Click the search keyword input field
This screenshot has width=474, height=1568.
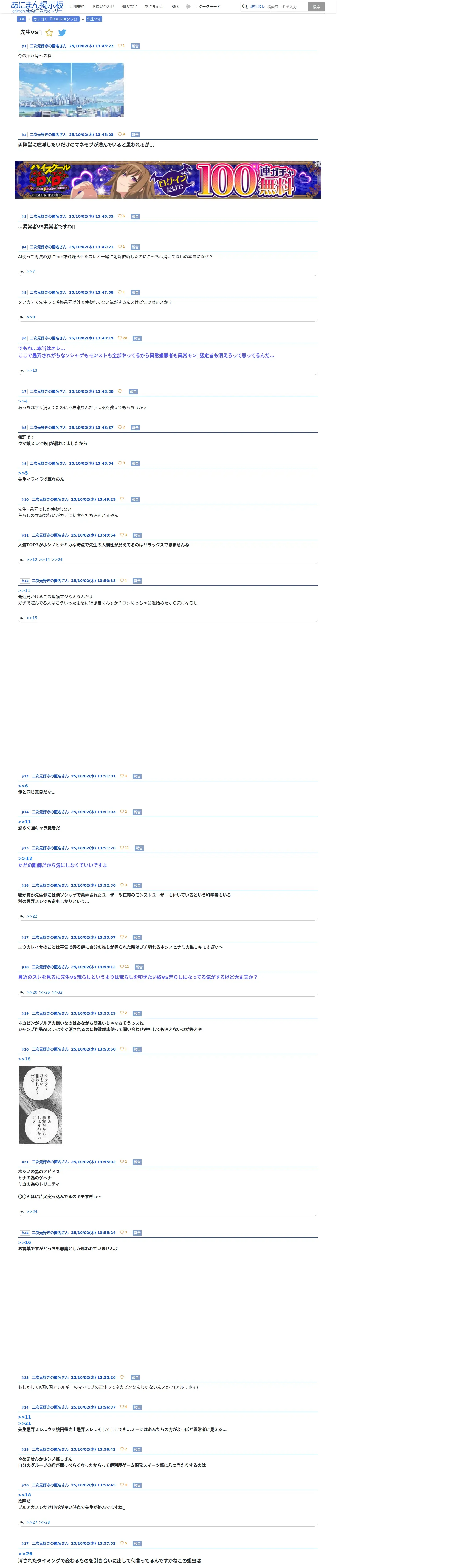[x=286, y=7]
